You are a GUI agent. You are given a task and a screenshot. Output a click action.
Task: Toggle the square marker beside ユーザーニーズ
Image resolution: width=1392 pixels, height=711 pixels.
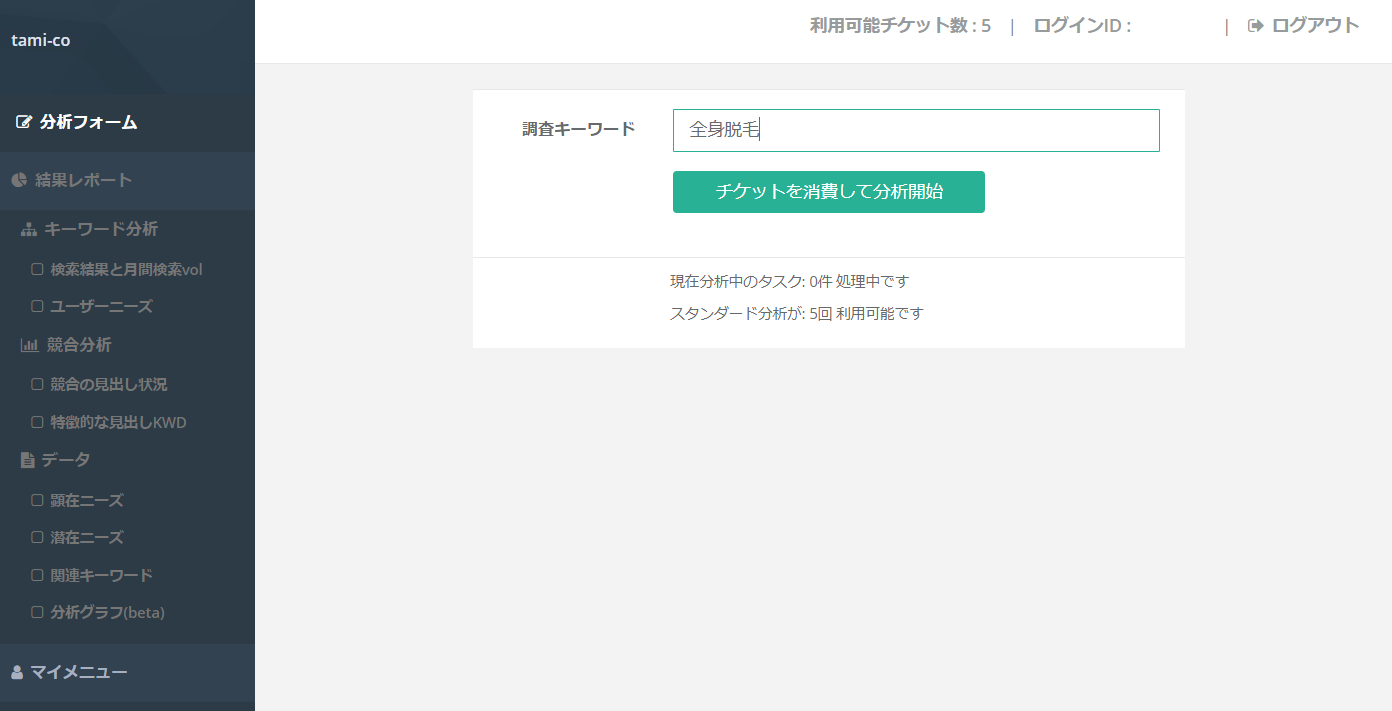click(37, 306)
